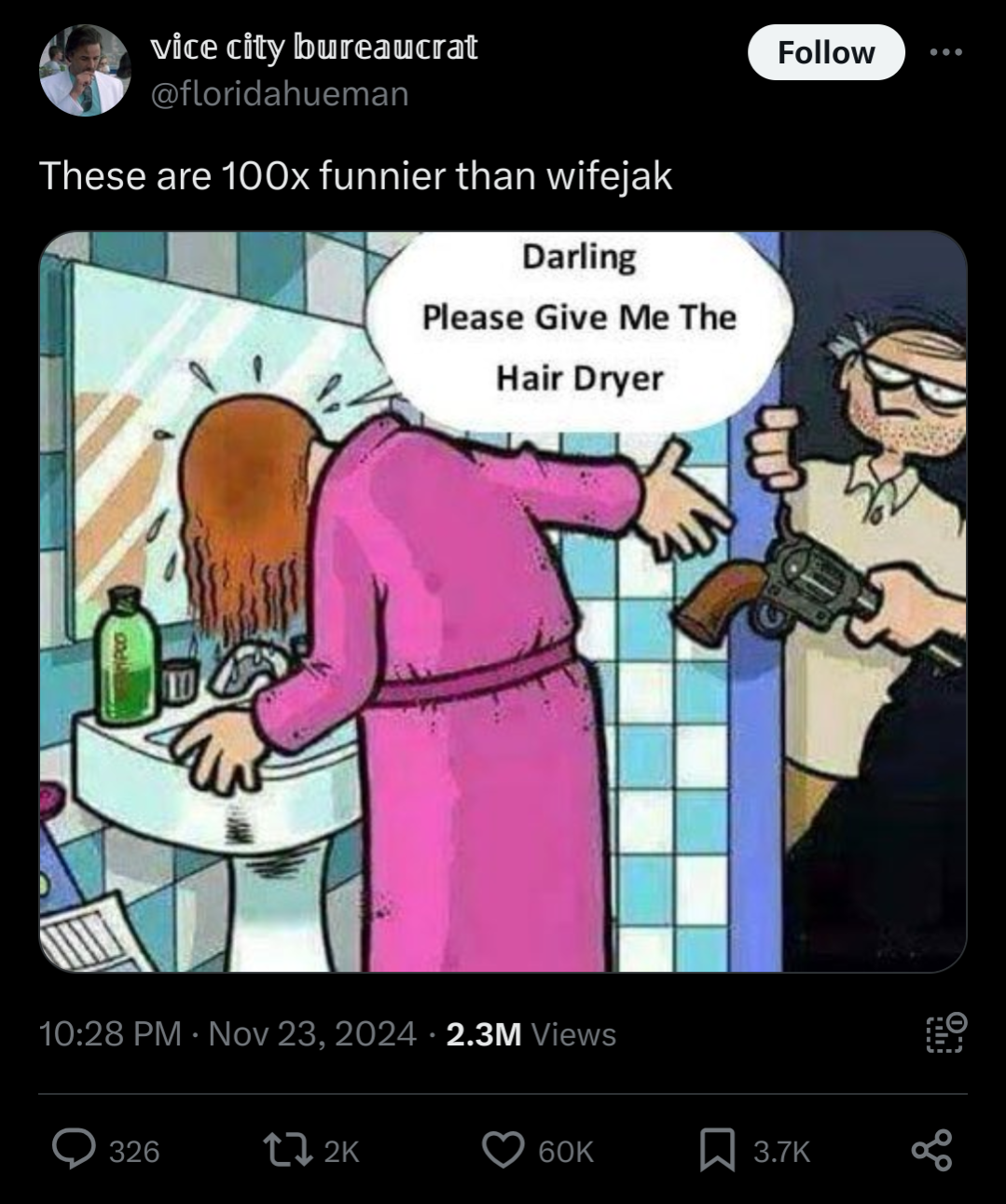Image resolution: width=1006 pixels, height=1204 pixels.
Task: Select the tweet text about wifejak
Action: coord(355,175)
